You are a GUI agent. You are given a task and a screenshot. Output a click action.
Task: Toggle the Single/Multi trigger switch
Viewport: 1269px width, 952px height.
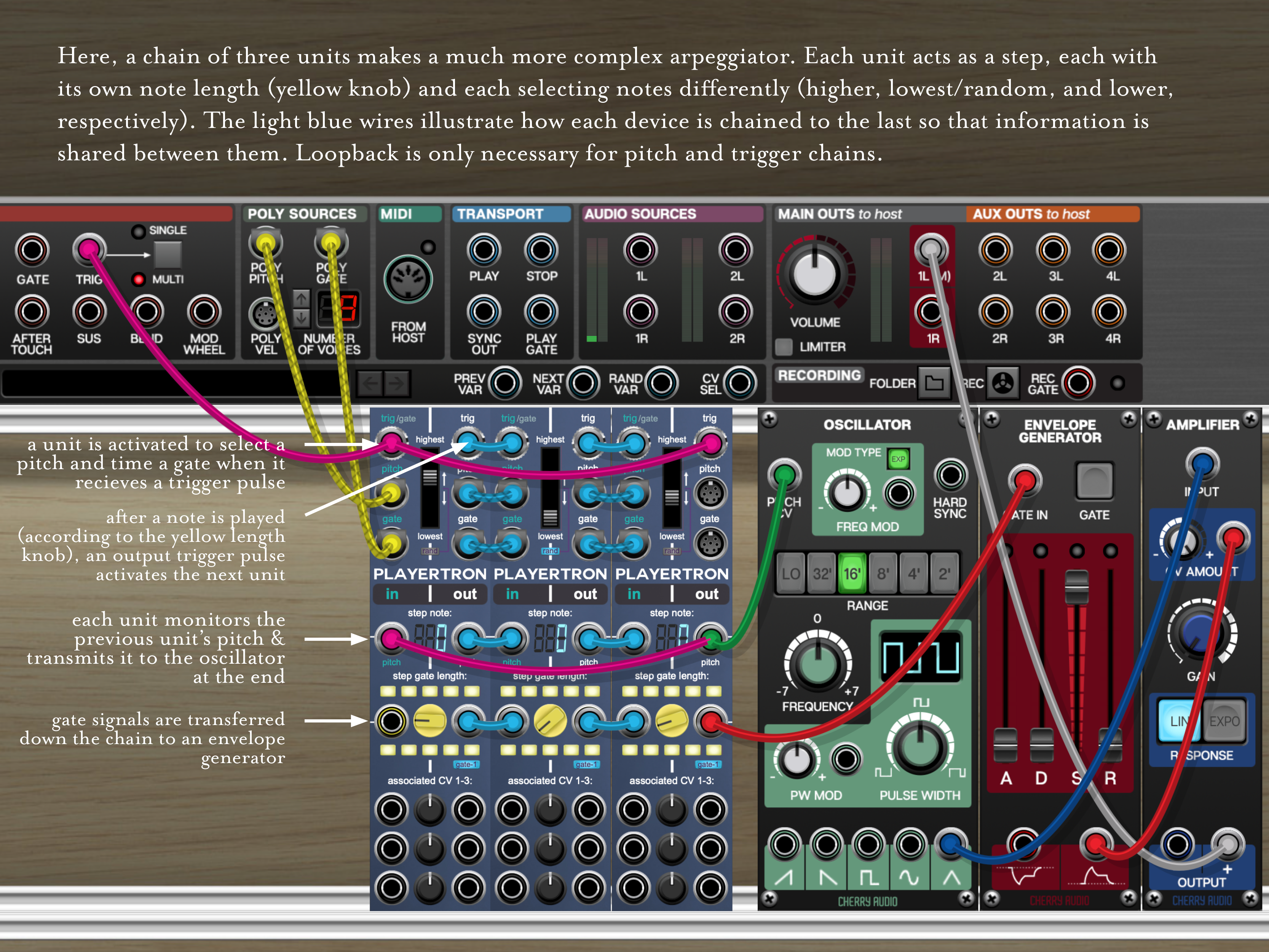coord(168,255)
